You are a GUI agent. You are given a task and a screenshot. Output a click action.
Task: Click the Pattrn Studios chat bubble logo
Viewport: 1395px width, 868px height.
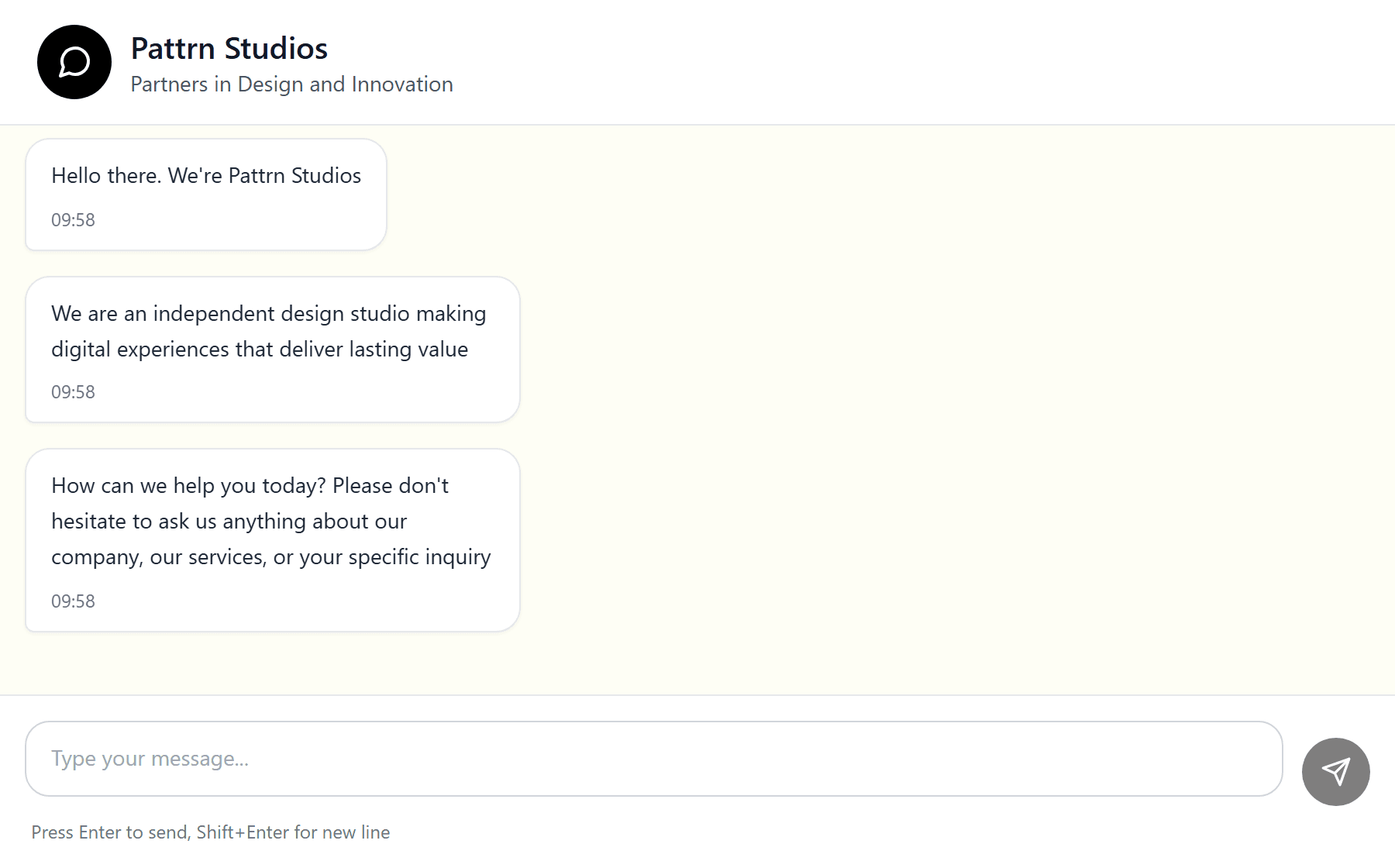74,62
